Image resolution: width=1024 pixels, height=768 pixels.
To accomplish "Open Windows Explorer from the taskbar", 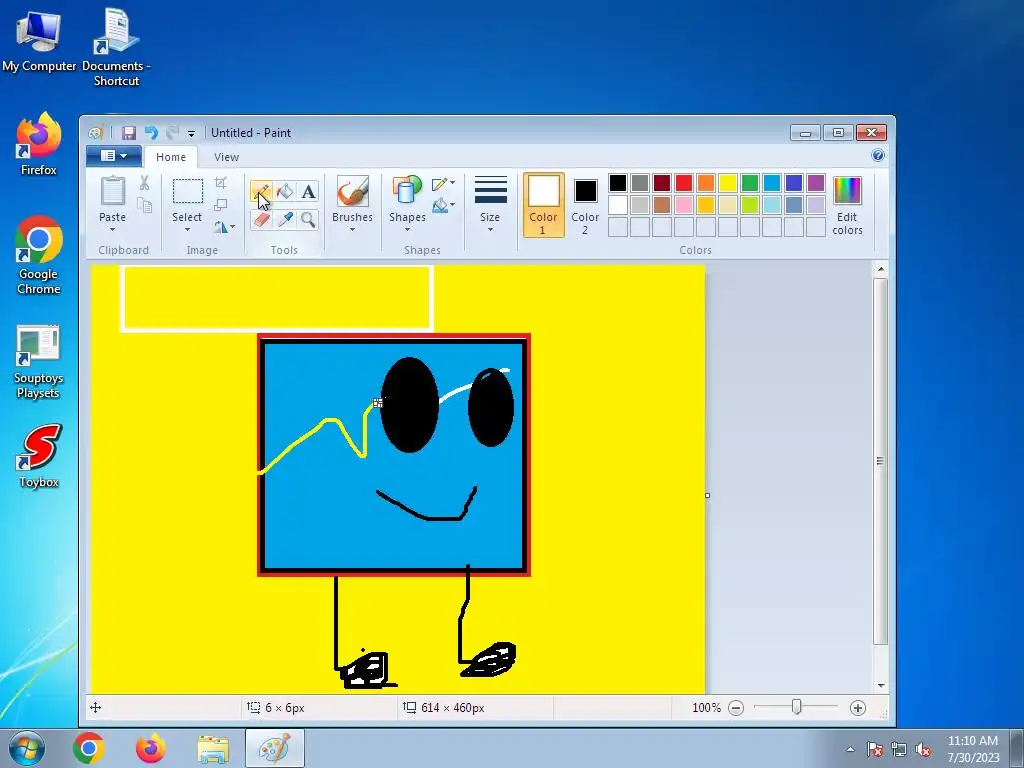I will [213, 748].
